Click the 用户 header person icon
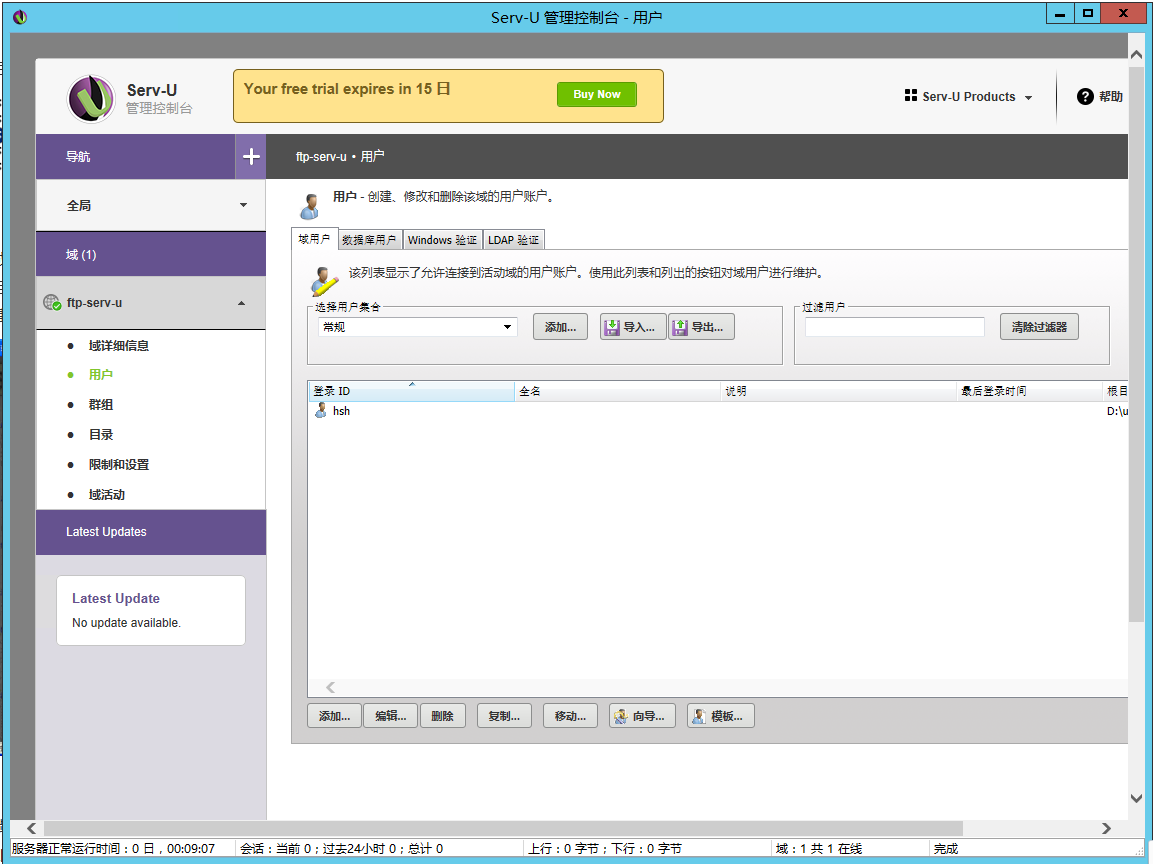This screenshot has width=1153, height=864. tap(310, 206)
